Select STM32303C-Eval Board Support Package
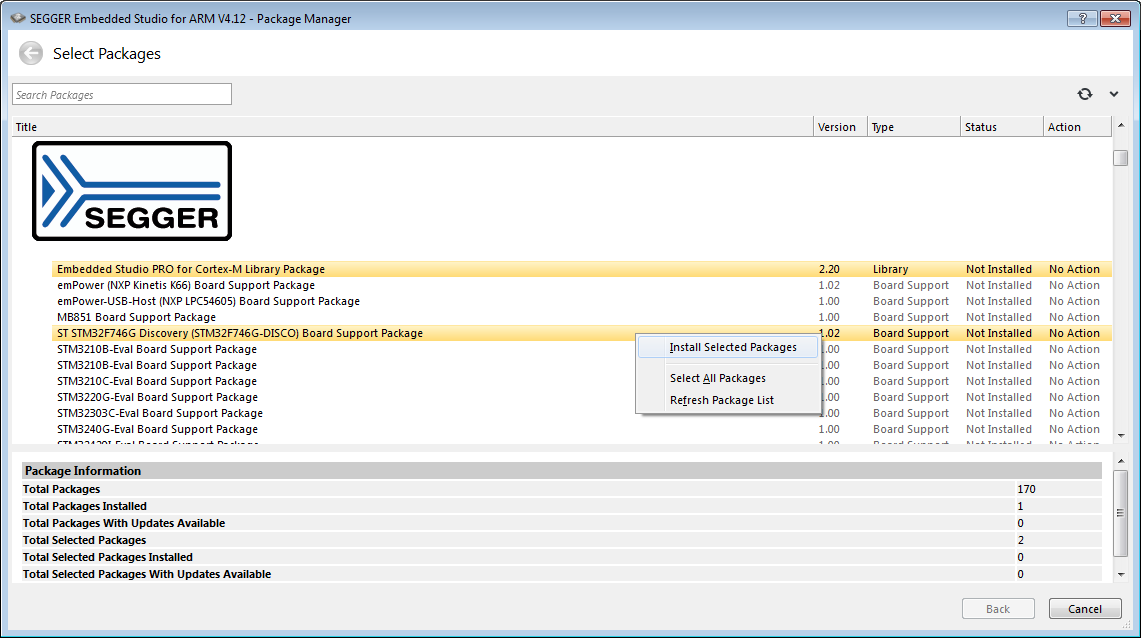1141x638 pixels. point(159,413)
